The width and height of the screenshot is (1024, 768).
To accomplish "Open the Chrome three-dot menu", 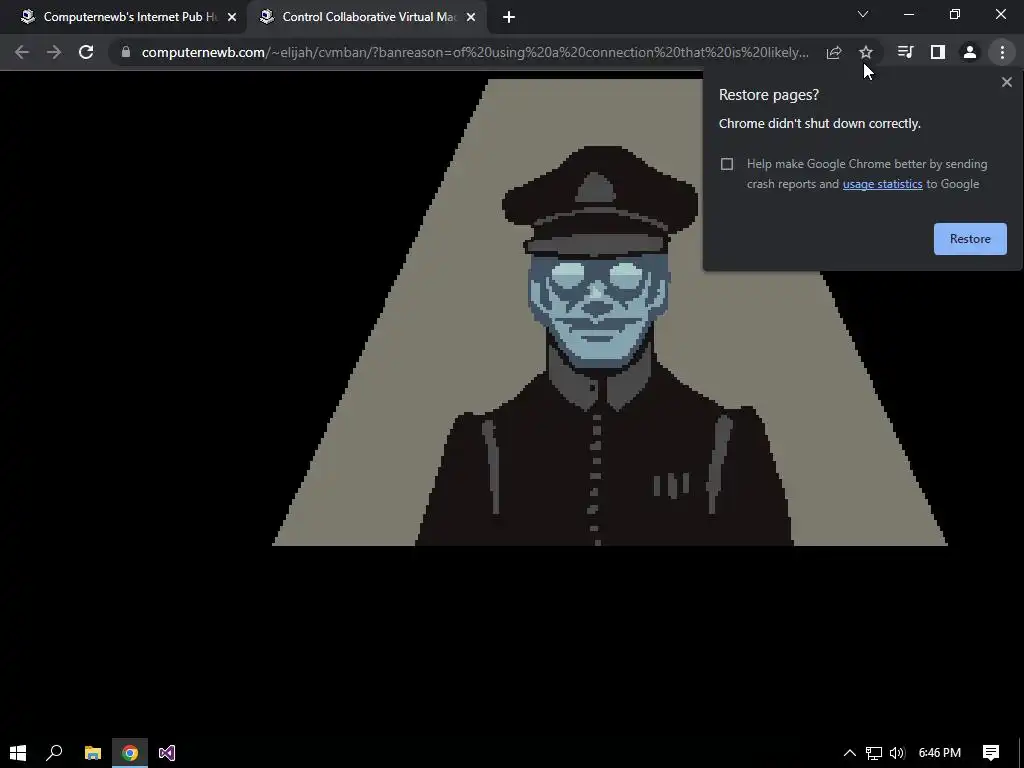I will [1002, 52].
